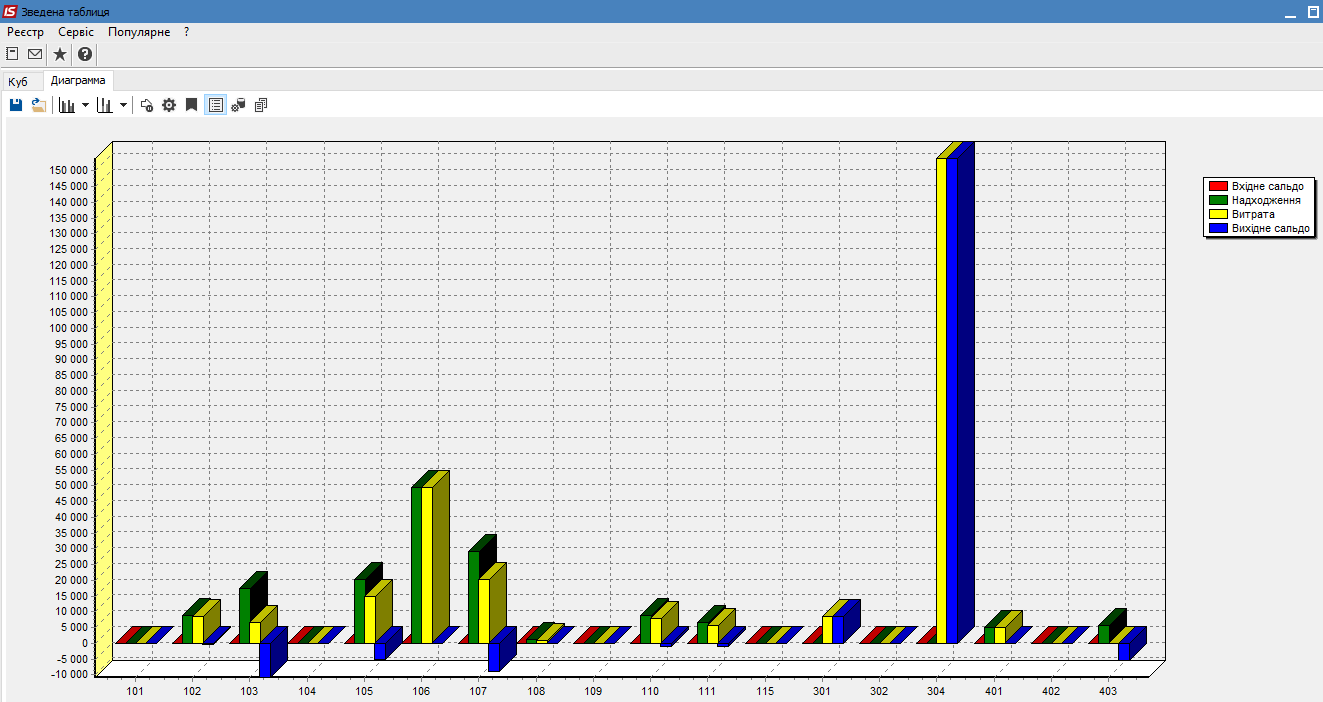The image size is (1323, 702).
Task: Click the star favorites icon
Action: [x=60, y=54]
